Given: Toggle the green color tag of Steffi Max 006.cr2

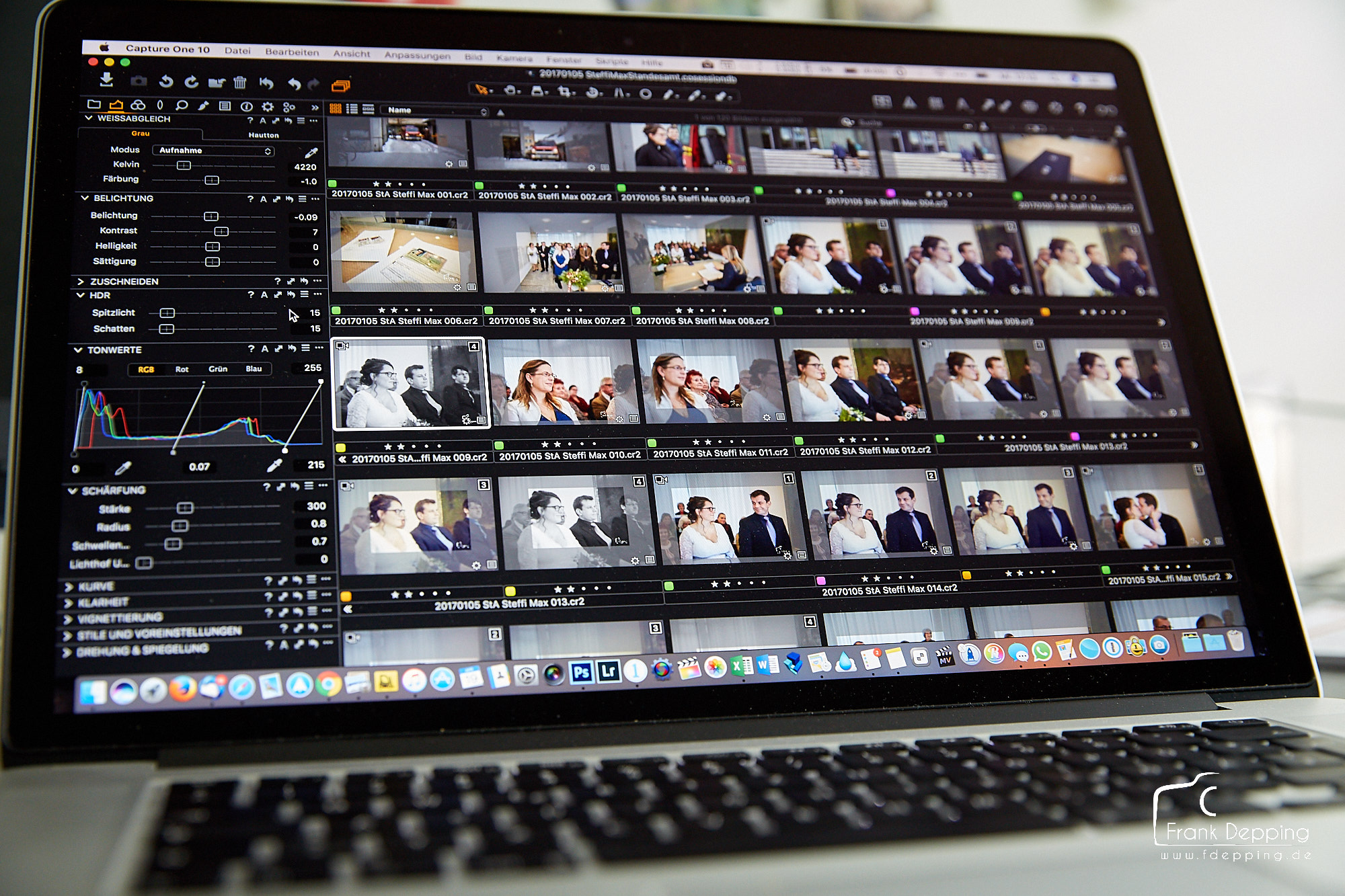Looking at the screenshot, I should pos(336,311).
